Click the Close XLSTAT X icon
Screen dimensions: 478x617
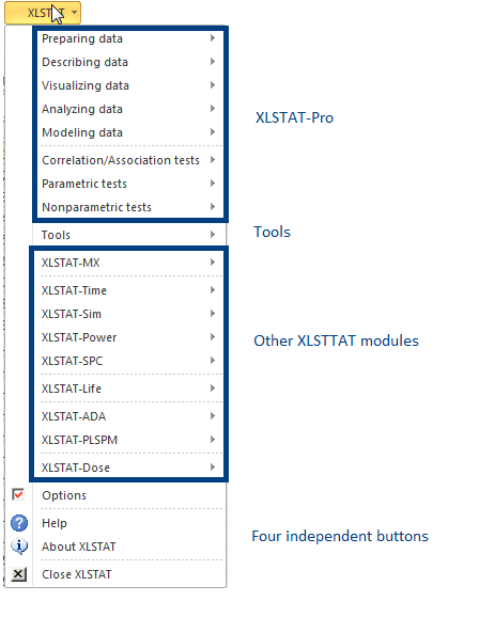(18, 574)
